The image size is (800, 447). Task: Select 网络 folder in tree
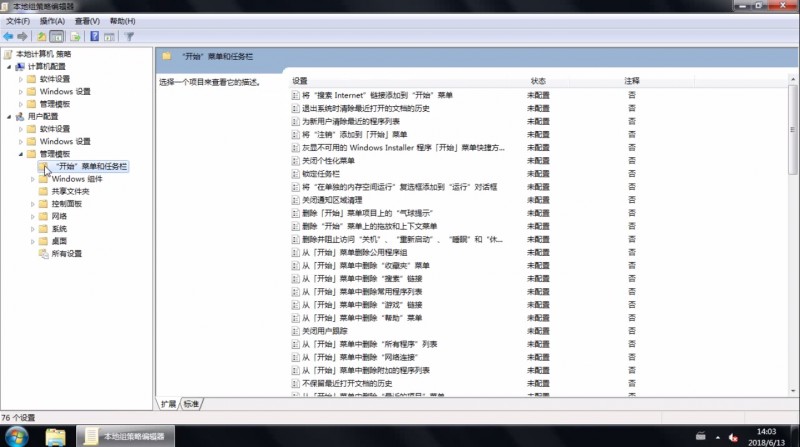coord(59,216)
